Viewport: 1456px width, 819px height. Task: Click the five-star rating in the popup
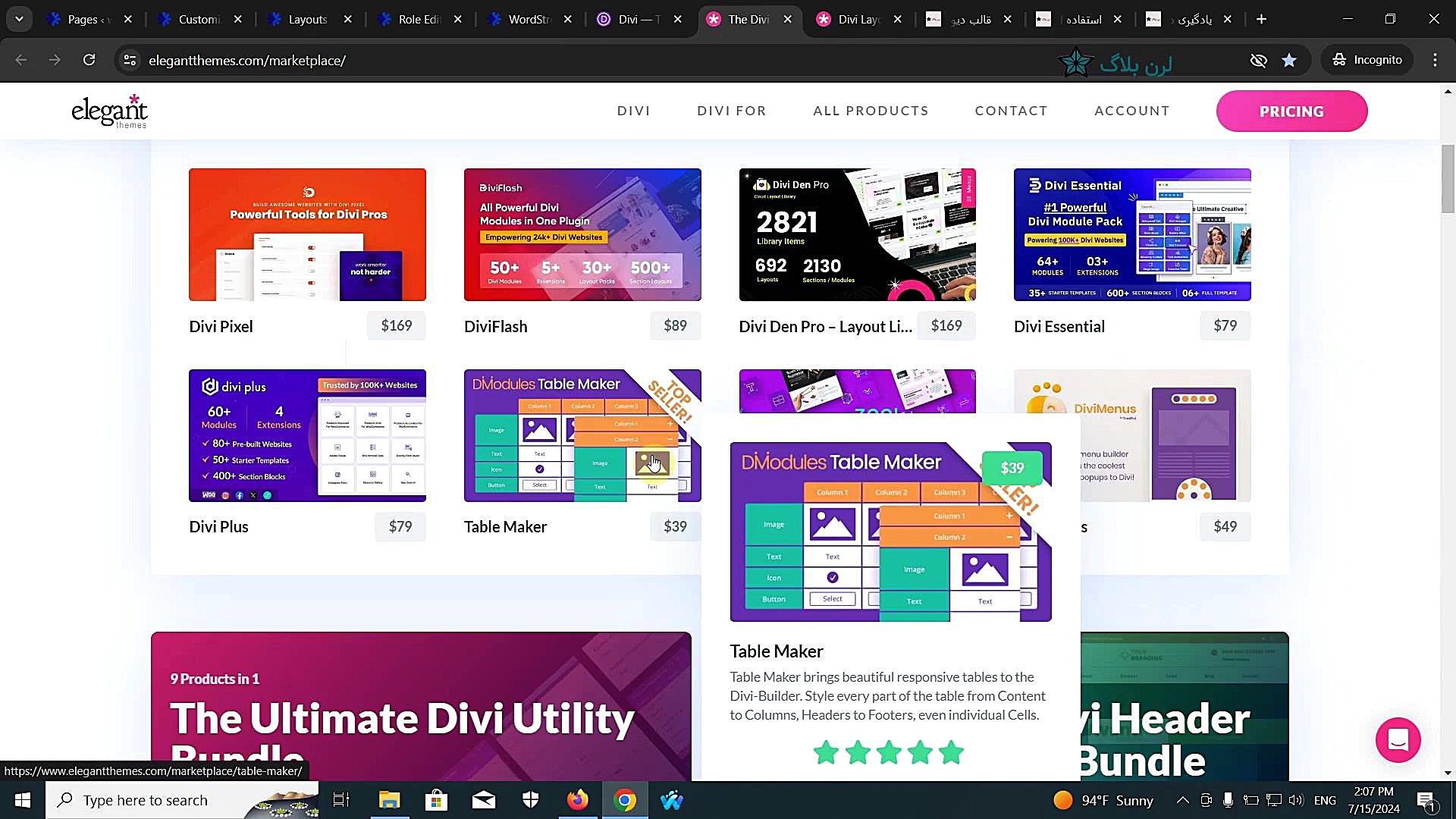pos(888,752)
